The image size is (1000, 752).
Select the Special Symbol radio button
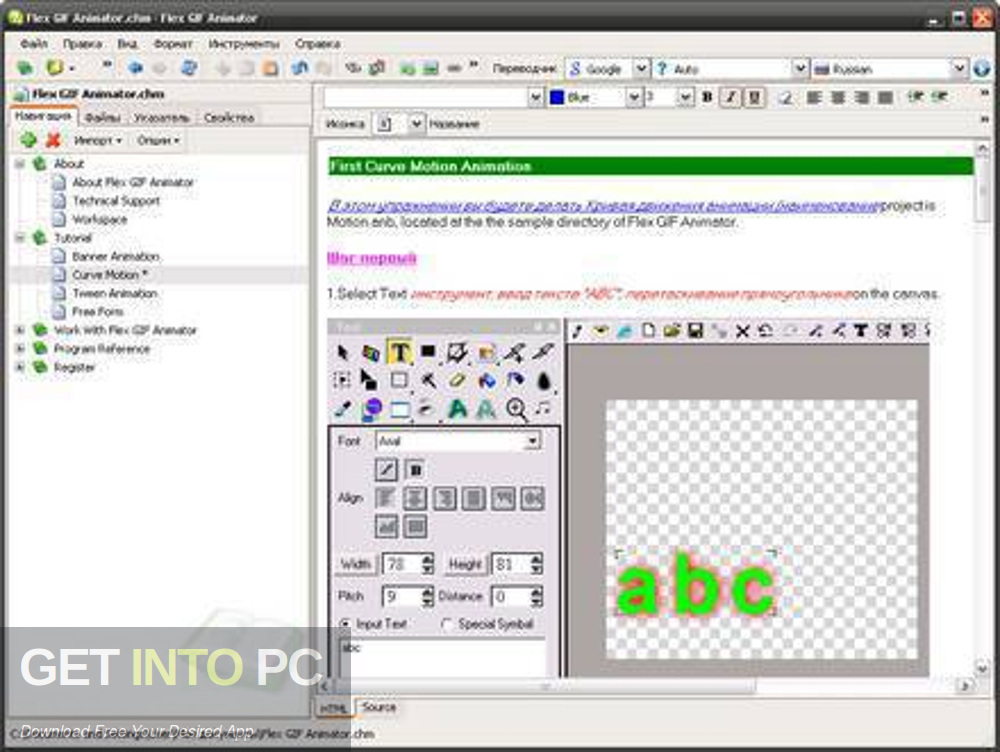(447, 624)
